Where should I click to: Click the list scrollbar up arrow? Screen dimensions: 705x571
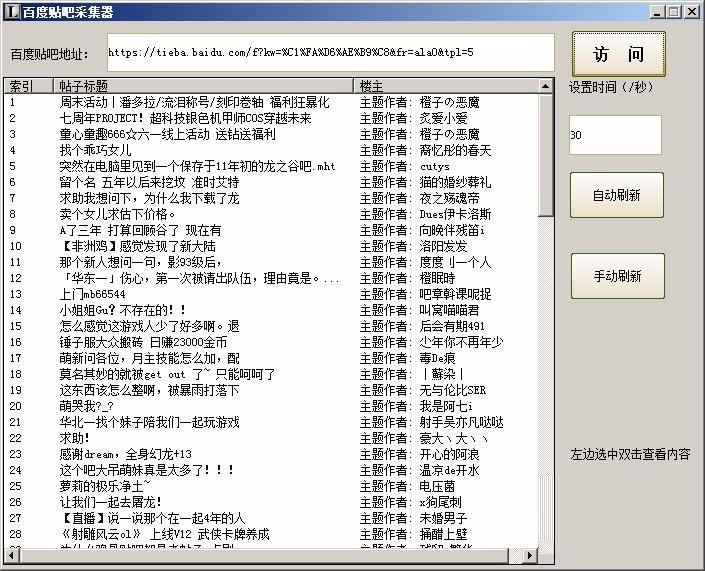(x=546, y=87)
